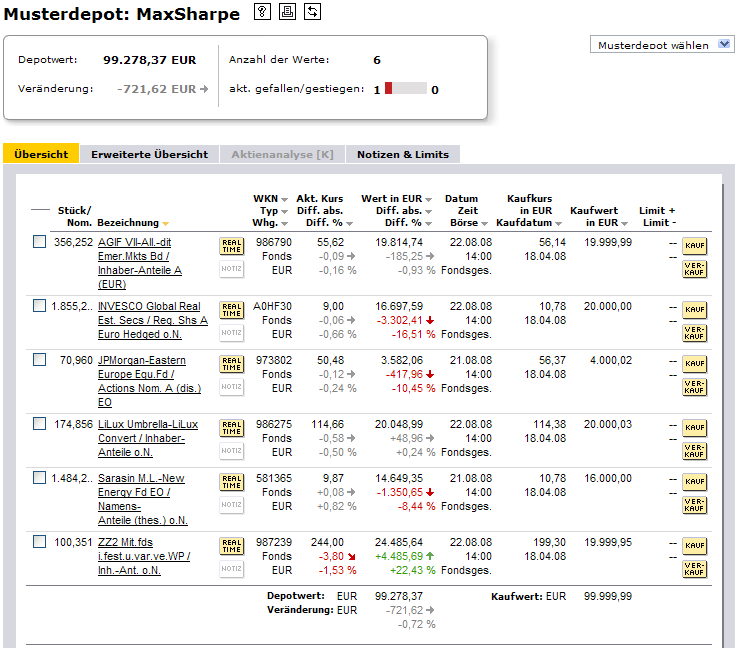Open Realtime quote for Sarasin New Energy fund

(x=231, y=482)
